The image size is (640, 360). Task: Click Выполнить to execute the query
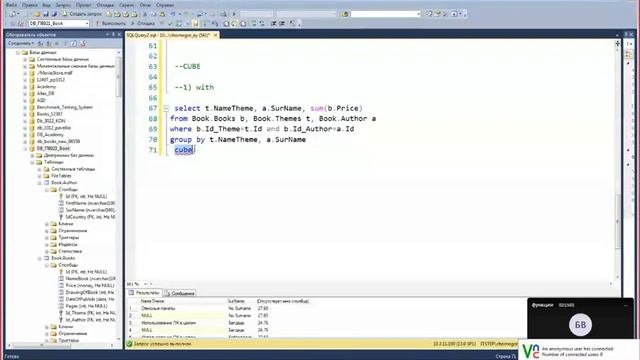(x=110, y=24)
